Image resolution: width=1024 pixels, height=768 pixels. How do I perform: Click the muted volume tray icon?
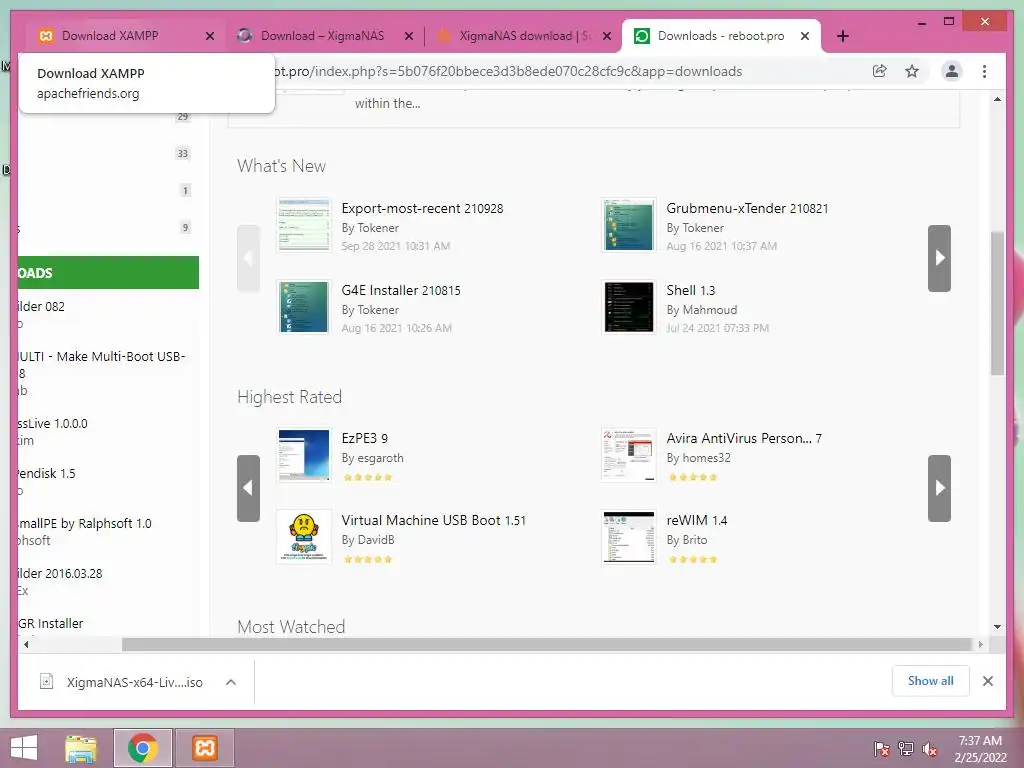point(930,748)
